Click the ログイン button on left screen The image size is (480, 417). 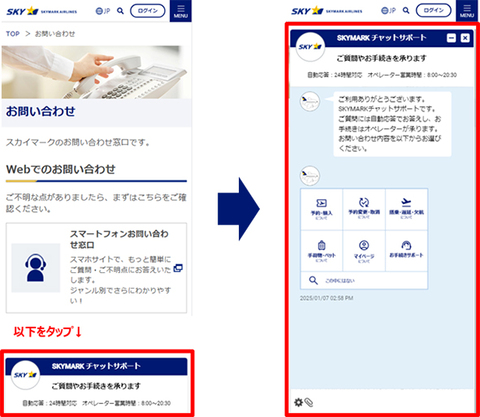pos(147,11)
